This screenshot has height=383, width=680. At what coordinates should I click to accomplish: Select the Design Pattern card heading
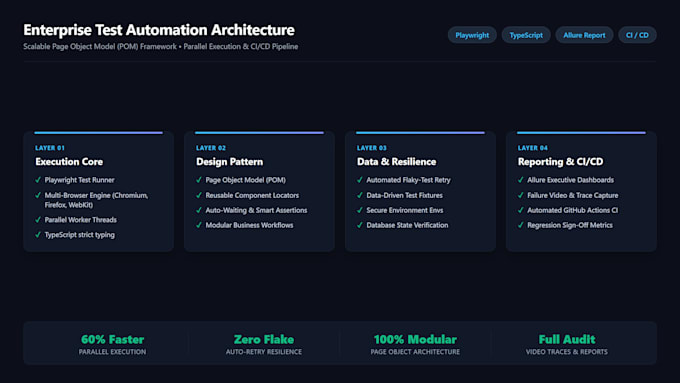tap(229, 162)
